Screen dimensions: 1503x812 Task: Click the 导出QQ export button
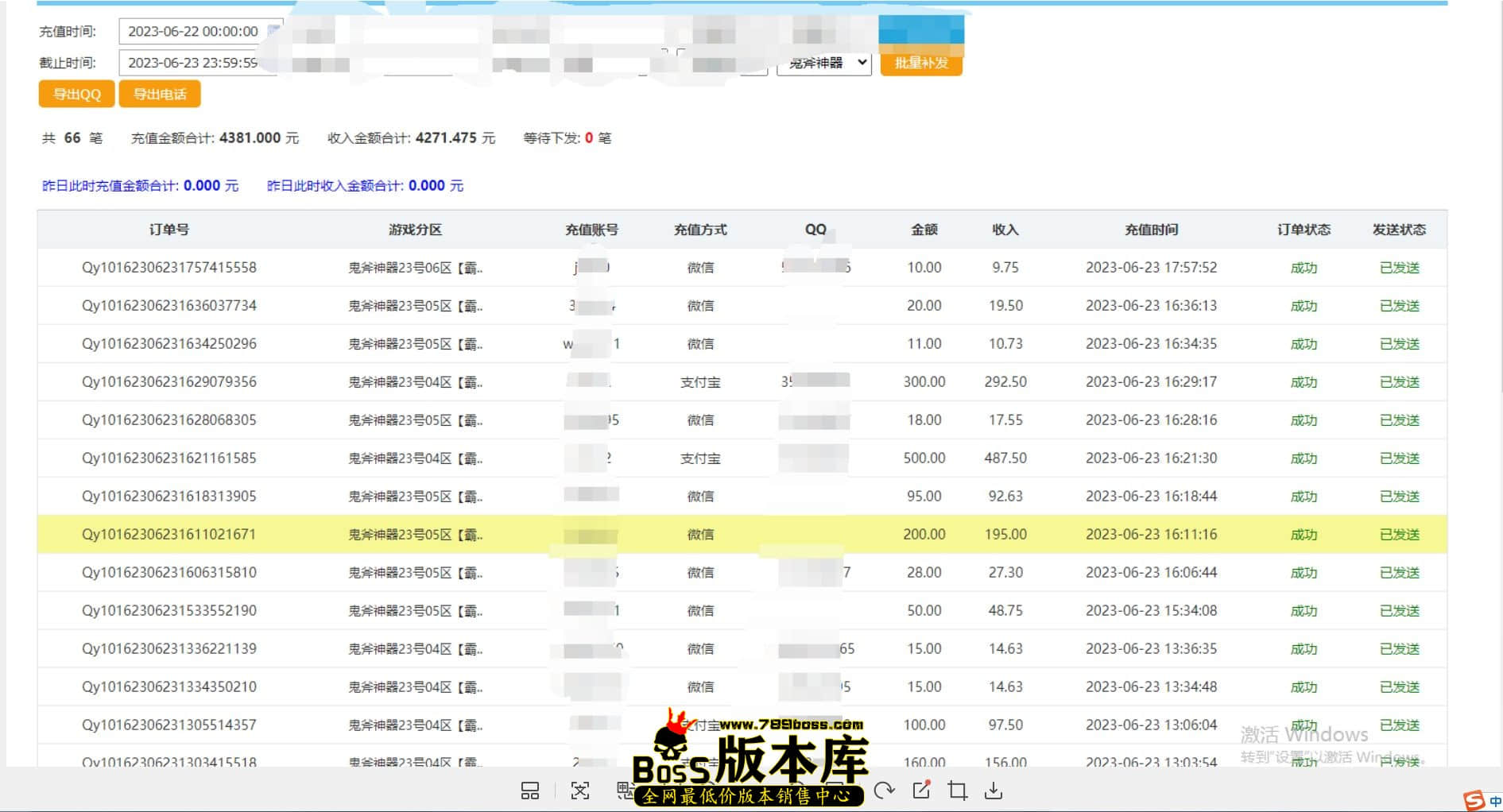(76, 93)
